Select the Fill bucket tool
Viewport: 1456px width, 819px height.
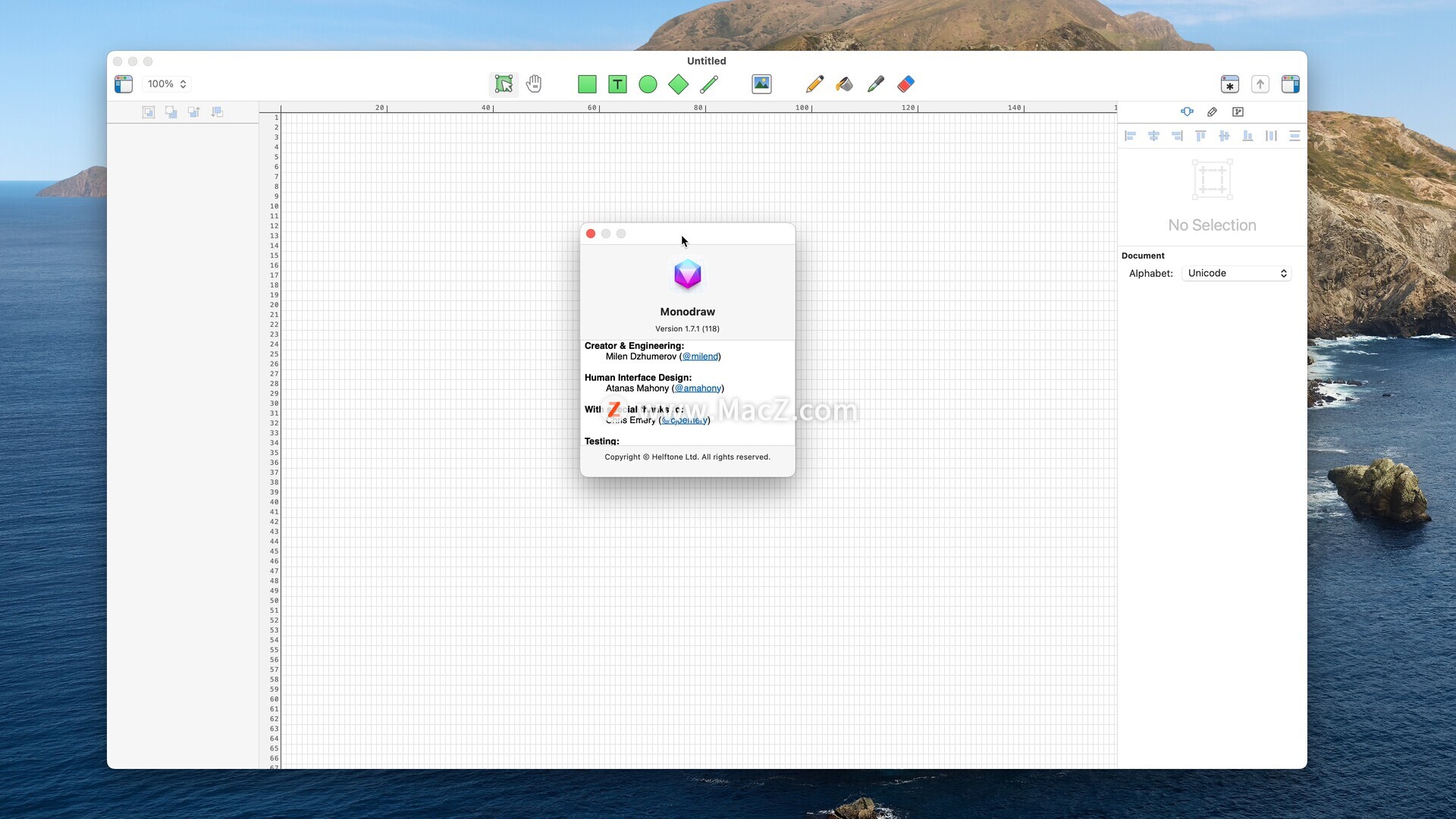(845, 84)
